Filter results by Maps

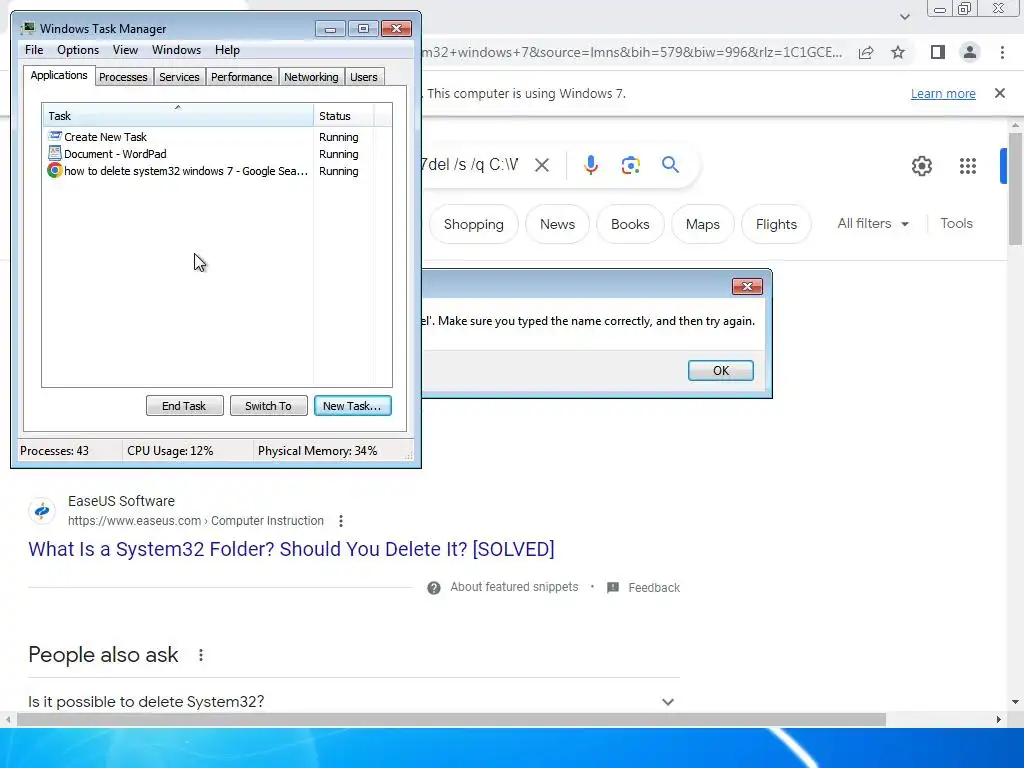(x=702, y=224)
